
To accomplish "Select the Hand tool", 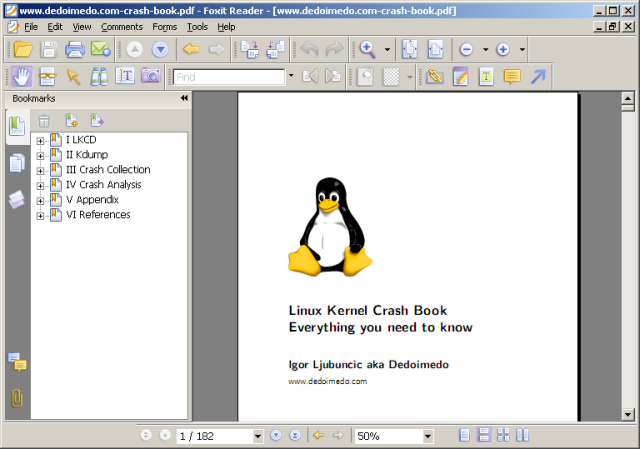I will [21, 76].
